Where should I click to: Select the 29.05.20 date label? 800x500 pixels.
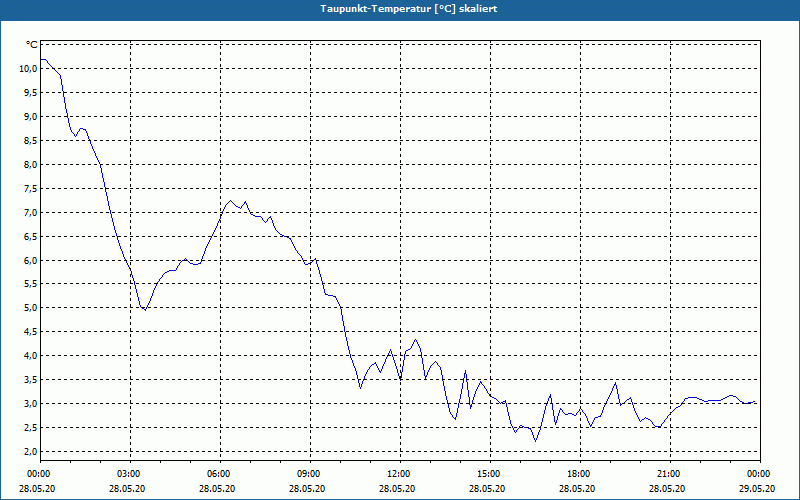757,488
